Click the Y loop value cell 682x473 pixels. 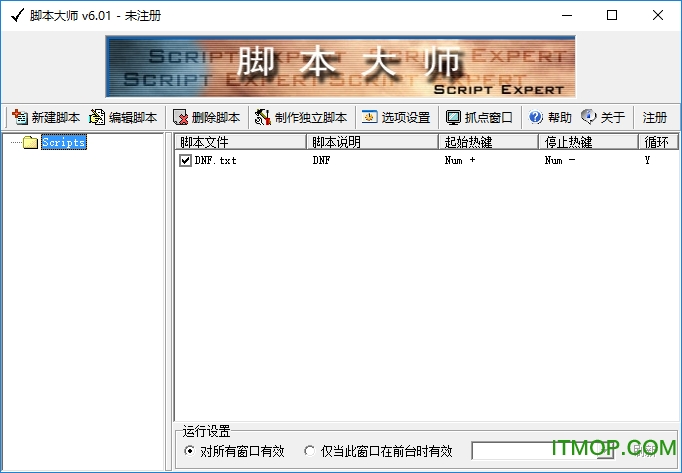pyautogui.click(x=647, y=161)
